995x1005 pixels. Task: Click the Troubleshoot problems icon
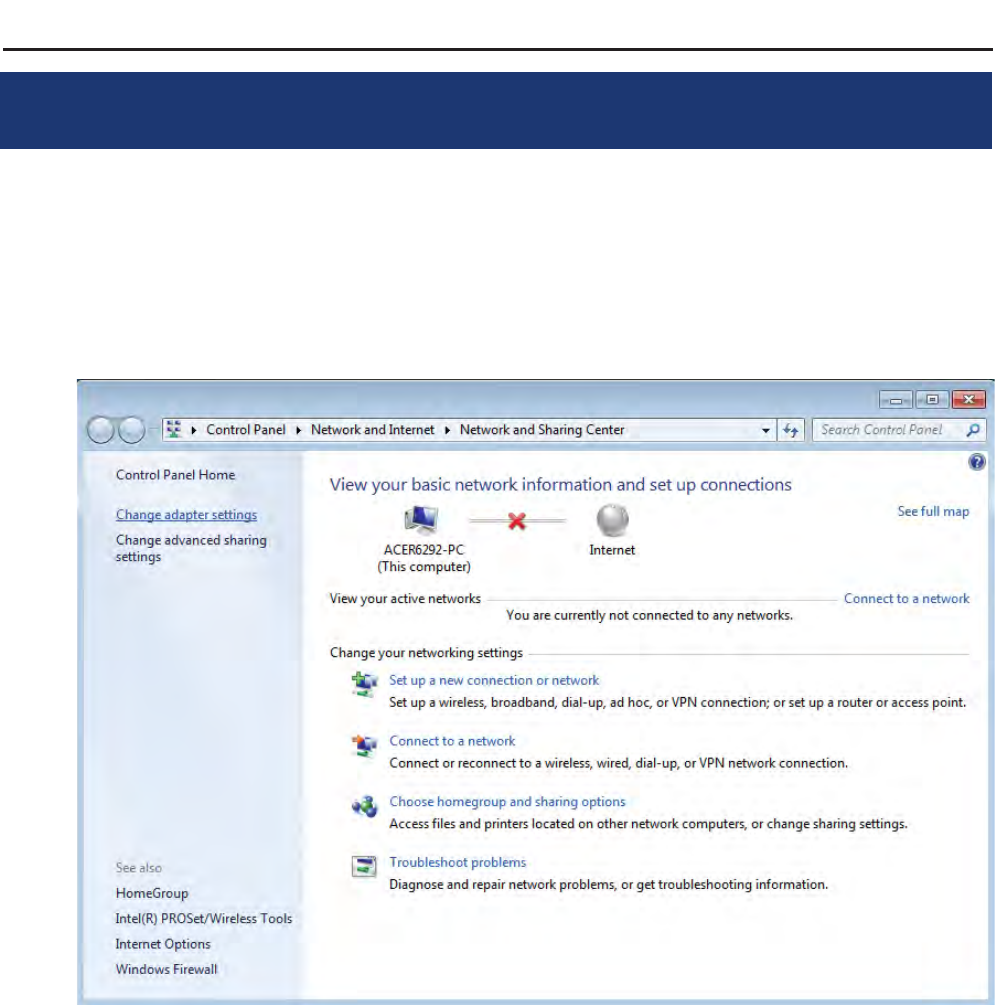364,867
